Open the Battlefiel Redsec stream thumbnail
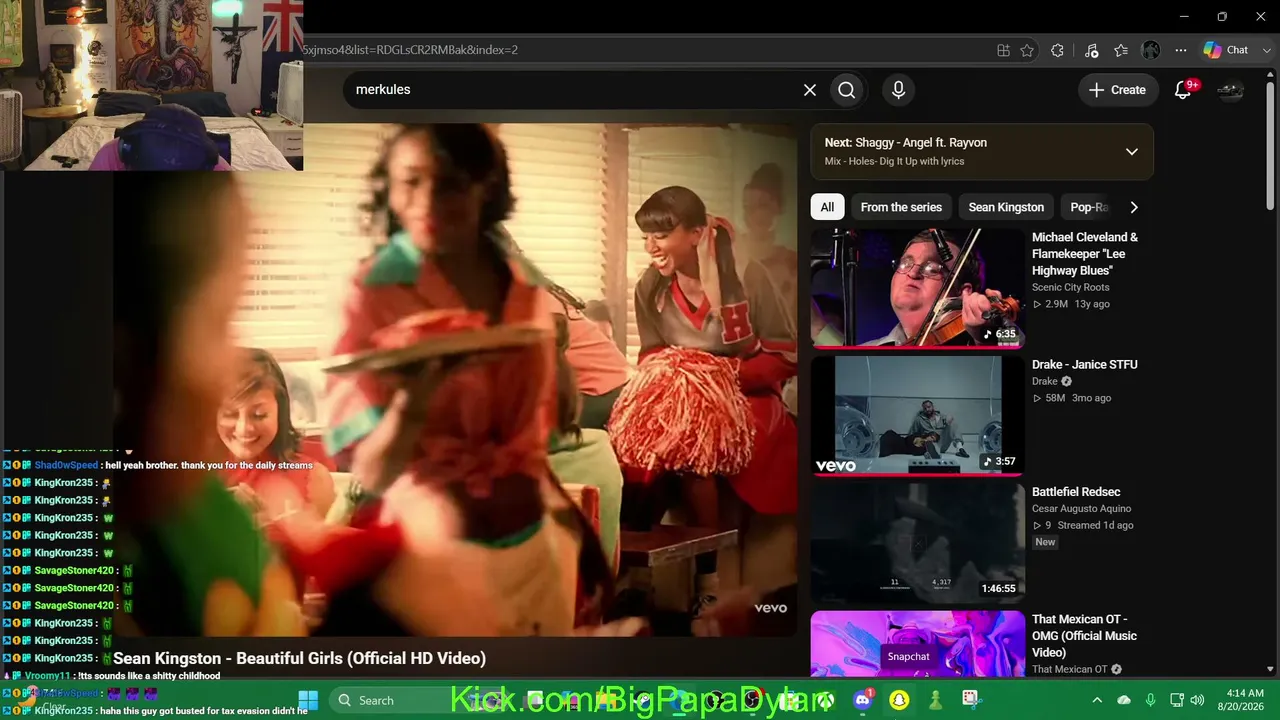This screenshot has height=720, width=1280. click(x=918, y=542)
